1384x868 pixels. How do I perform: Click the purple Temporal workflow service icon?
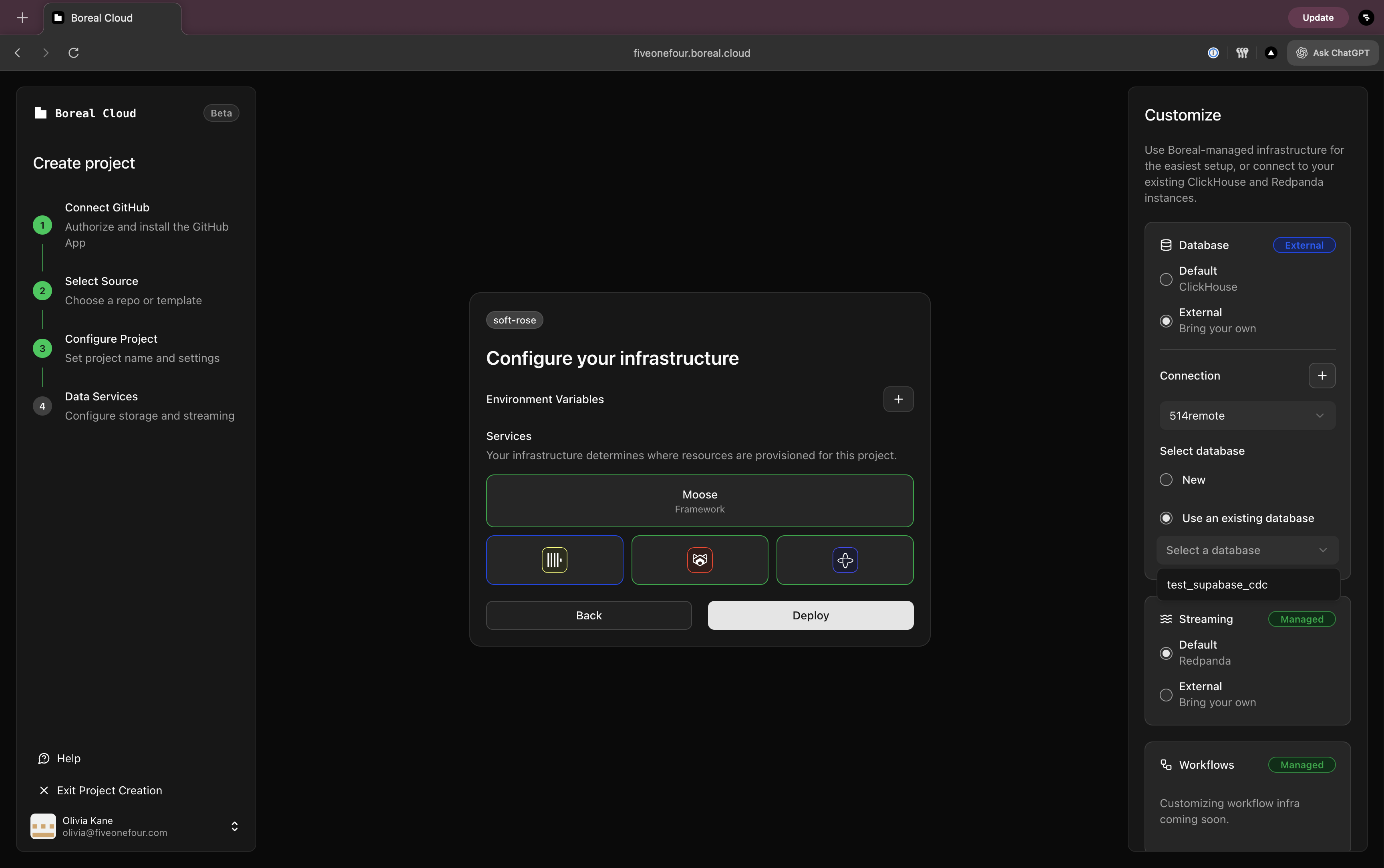[x=845, y=560]
